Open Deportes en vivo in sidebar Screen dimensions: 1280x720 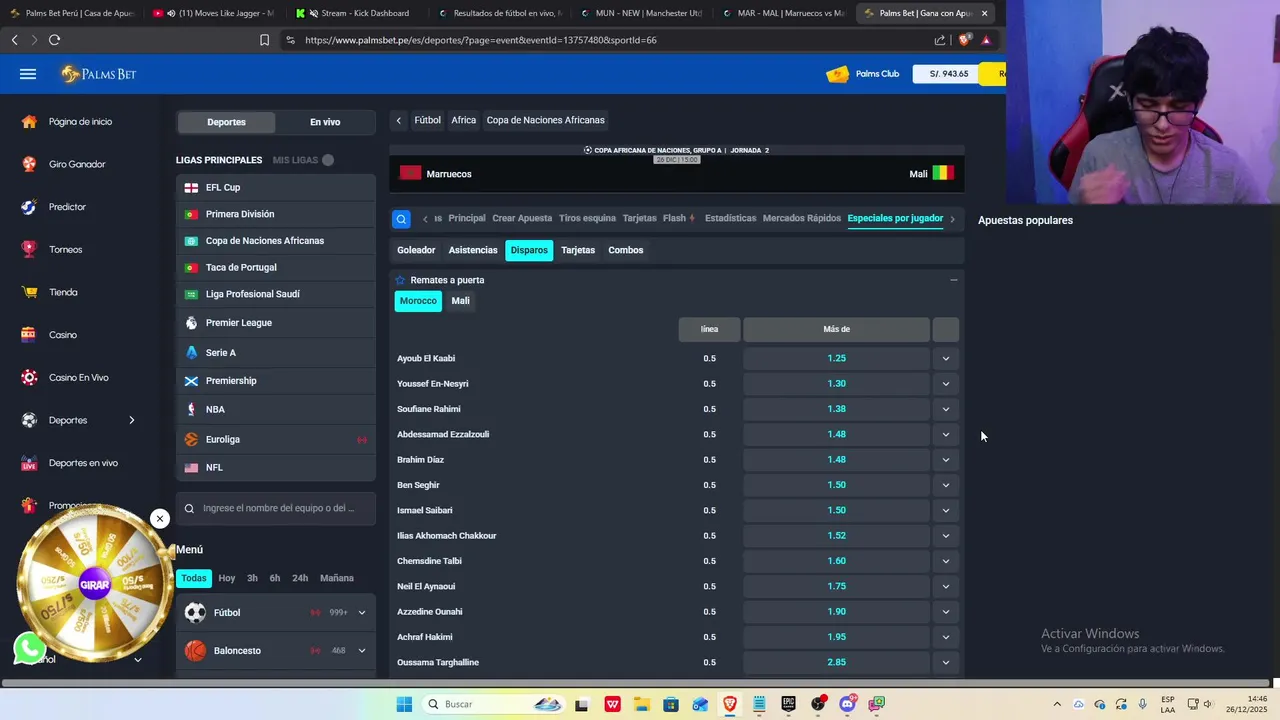[x=83, y=463]
